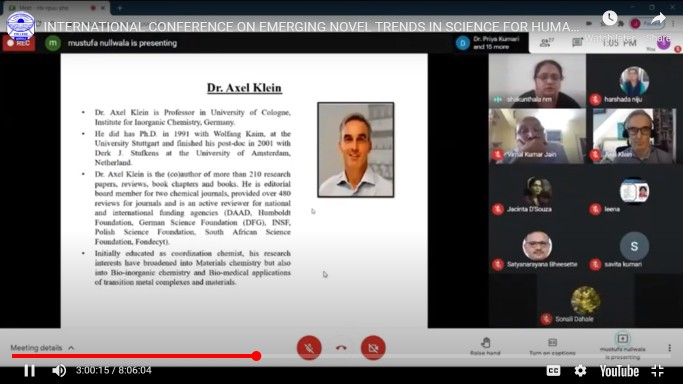The image size is (683, 384).
Task: Click Raise hand button
Action: coord(485,347)
